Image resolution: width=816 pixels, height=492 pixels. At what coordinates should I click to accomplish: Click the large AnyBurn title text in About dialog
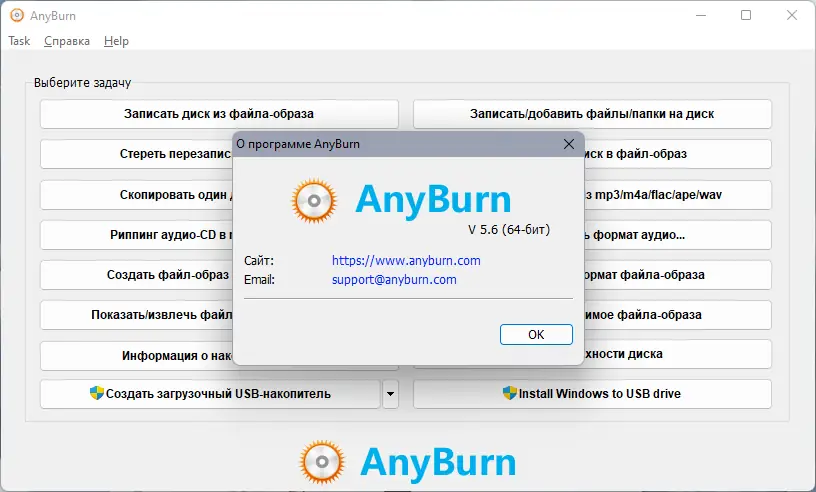[433, 200]
